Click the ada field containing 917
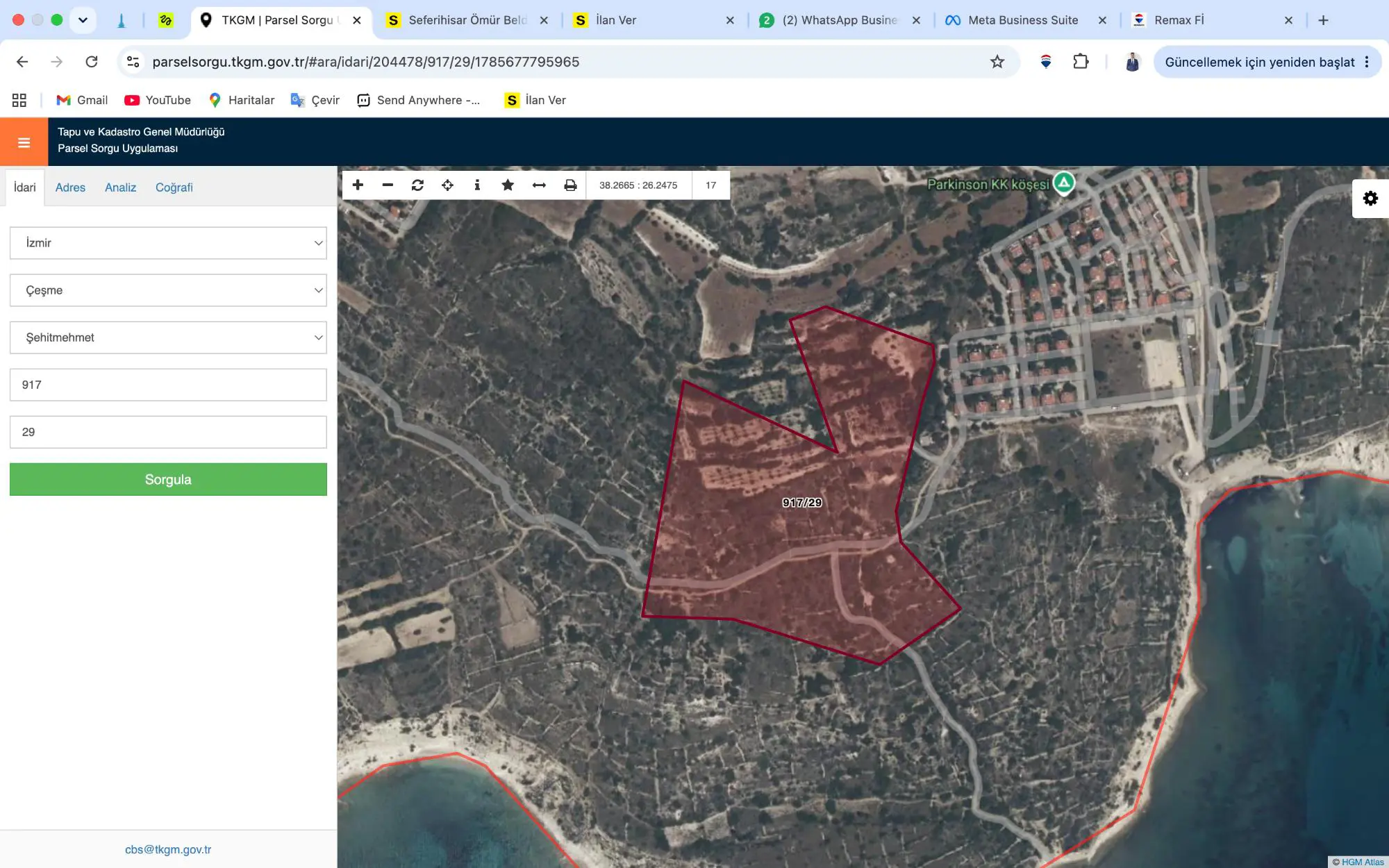This screenshot has height=868, width=1389. tap(168, 385)
